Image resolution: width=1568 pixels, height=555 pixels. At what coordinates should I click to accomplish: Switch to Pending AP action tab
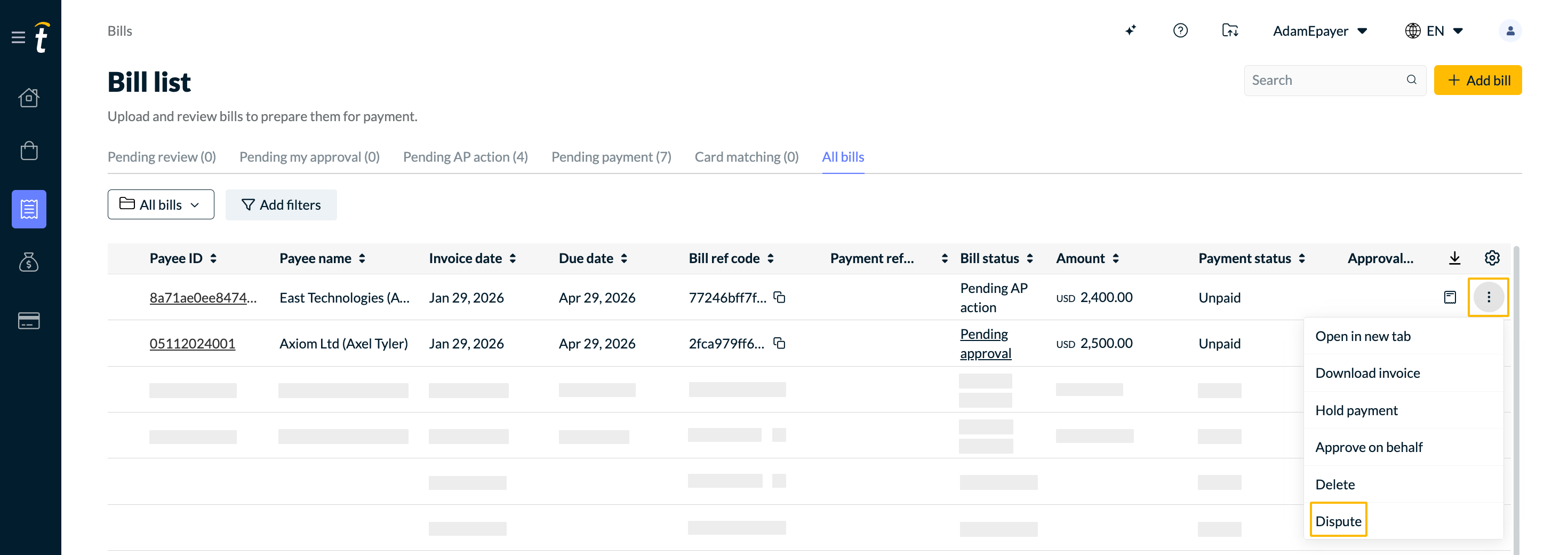pos(465,157)
